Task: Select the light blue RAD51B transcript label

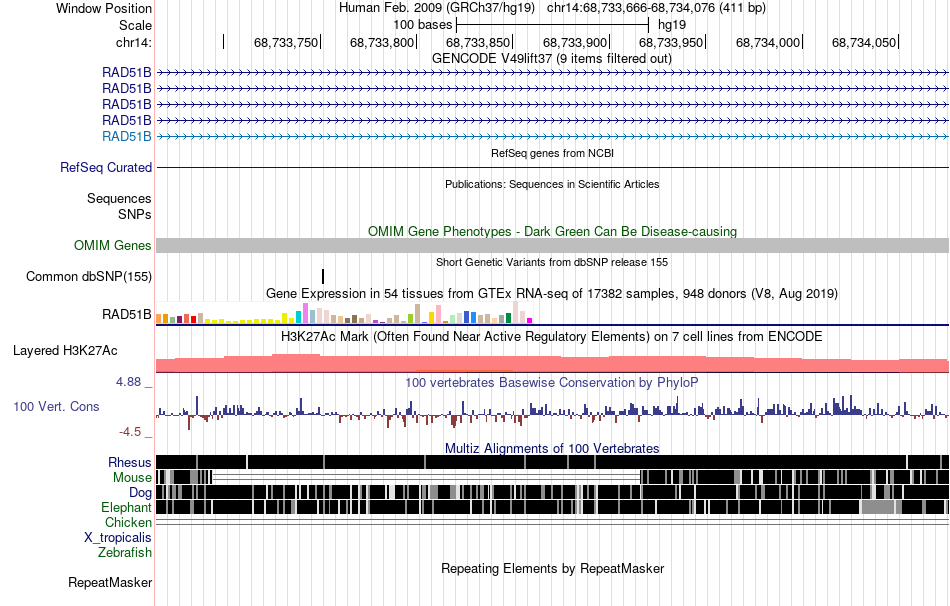Action: click(127, 136)
